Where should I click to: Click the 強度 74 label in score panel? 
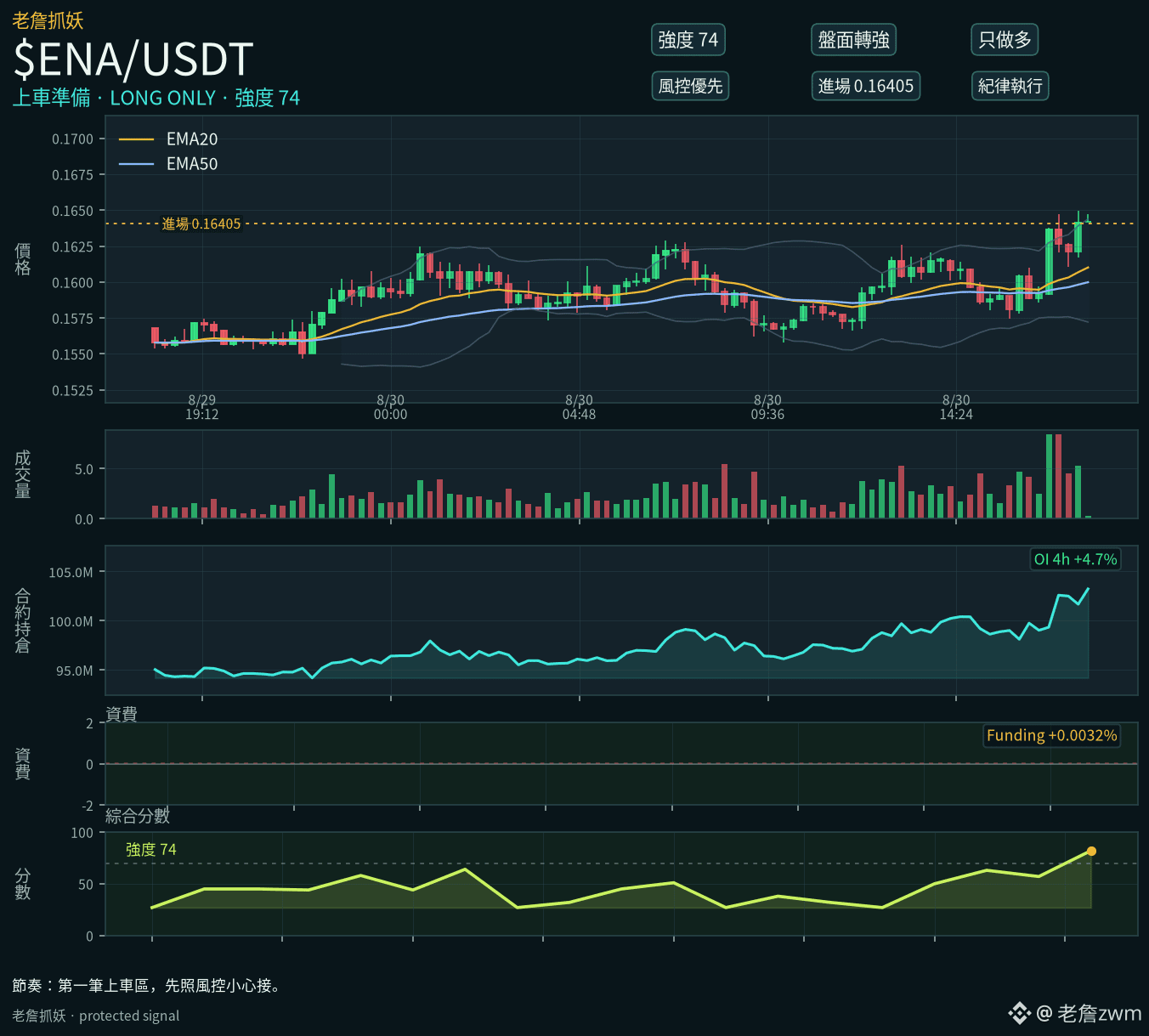tap(151, 850)
